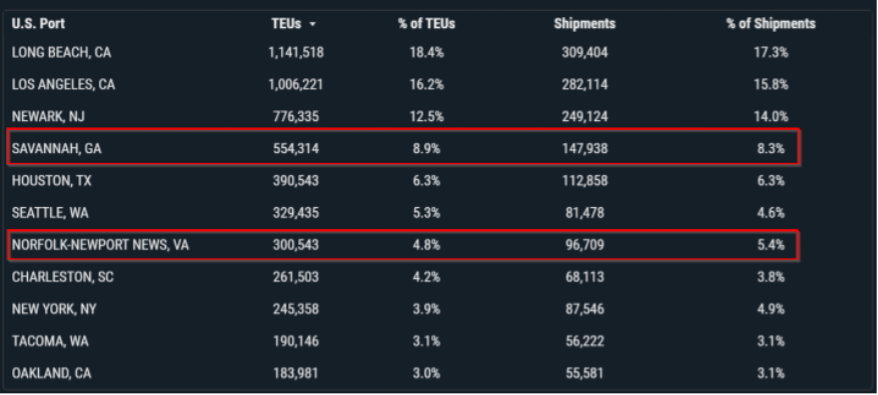Open the LOS ANGELES, CA port entry

click(403, 85)
